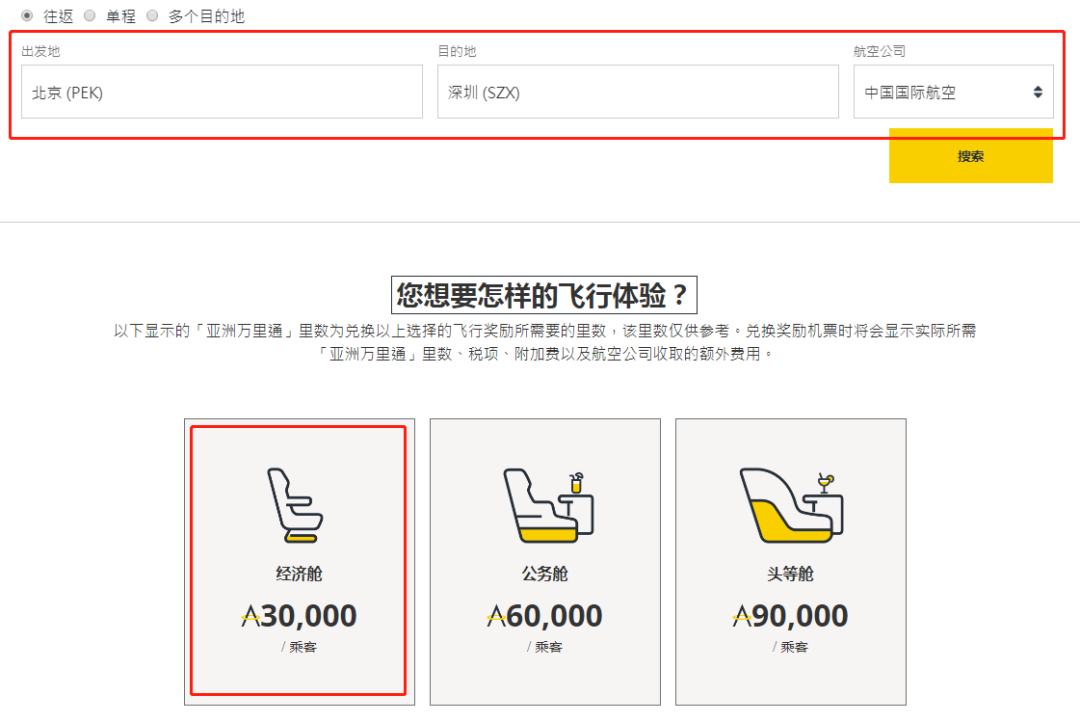Click the heading 您想要怎样的飞行体验？
Screen dimensions: 1080x722
pyautogui.click(x=544, y=295)
